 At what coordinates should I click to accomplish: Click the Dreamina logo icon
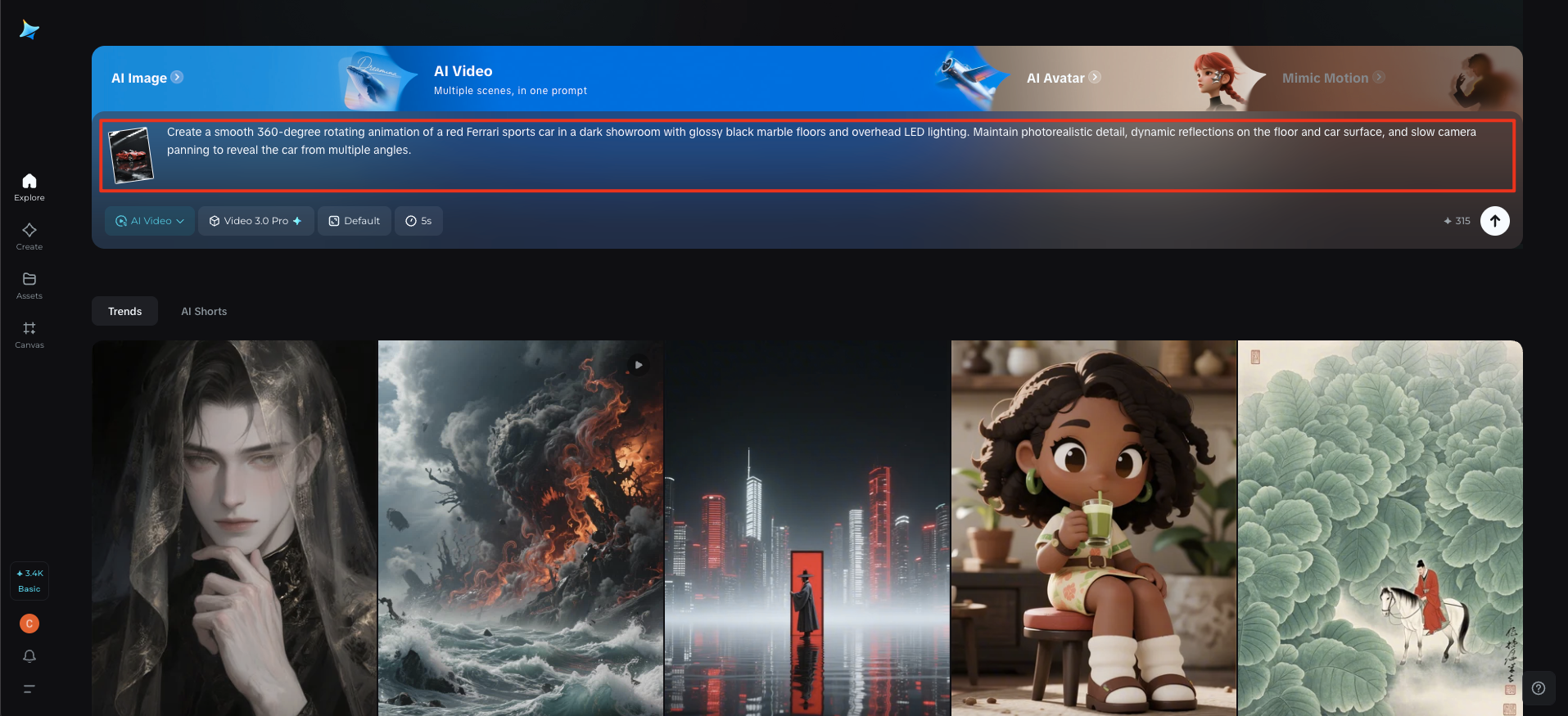29,30
